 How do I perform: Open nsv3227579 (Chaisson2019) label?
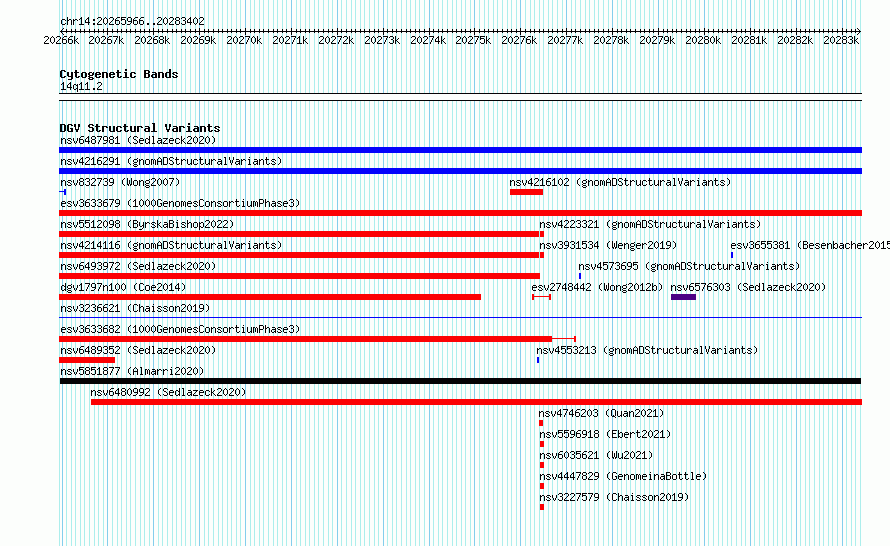tap(614, 497)
